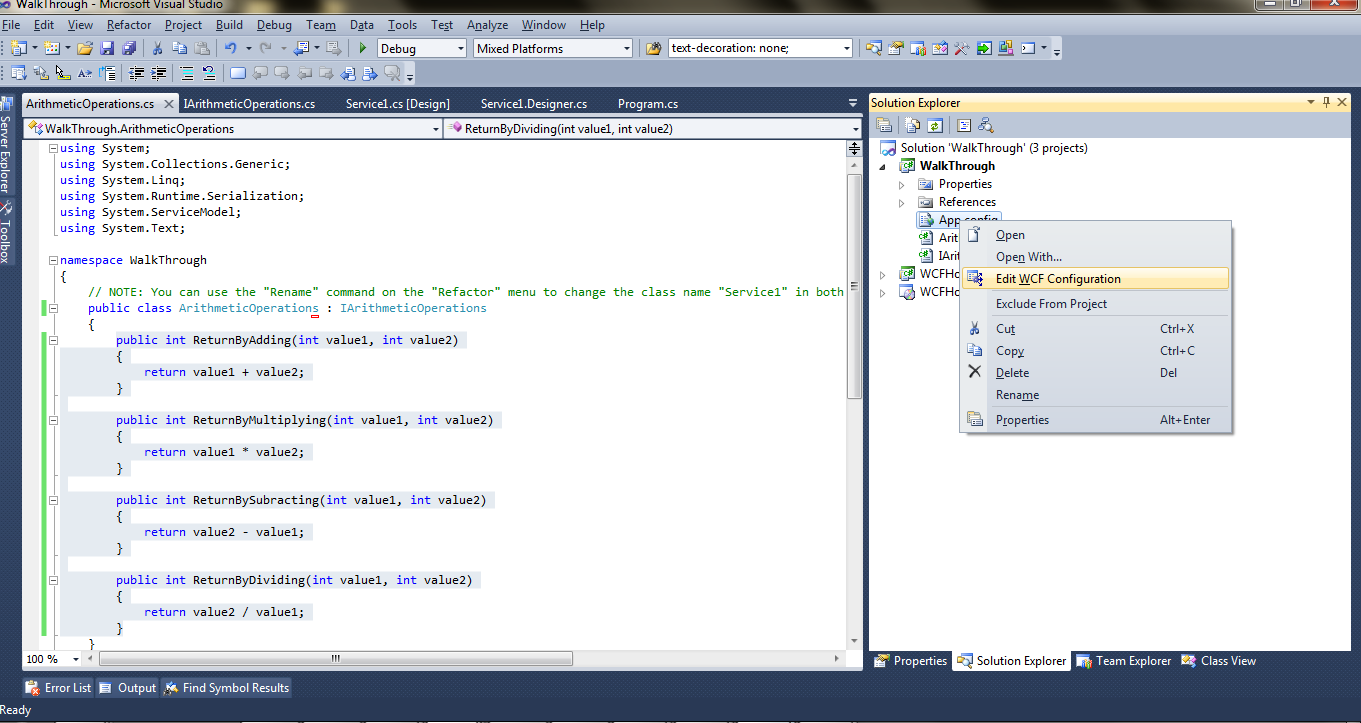Click the editor horizontal scrollbar thumb
The width and height of the screenshot is (1361, 723).
pyautogui.click(x=336, y=659)
